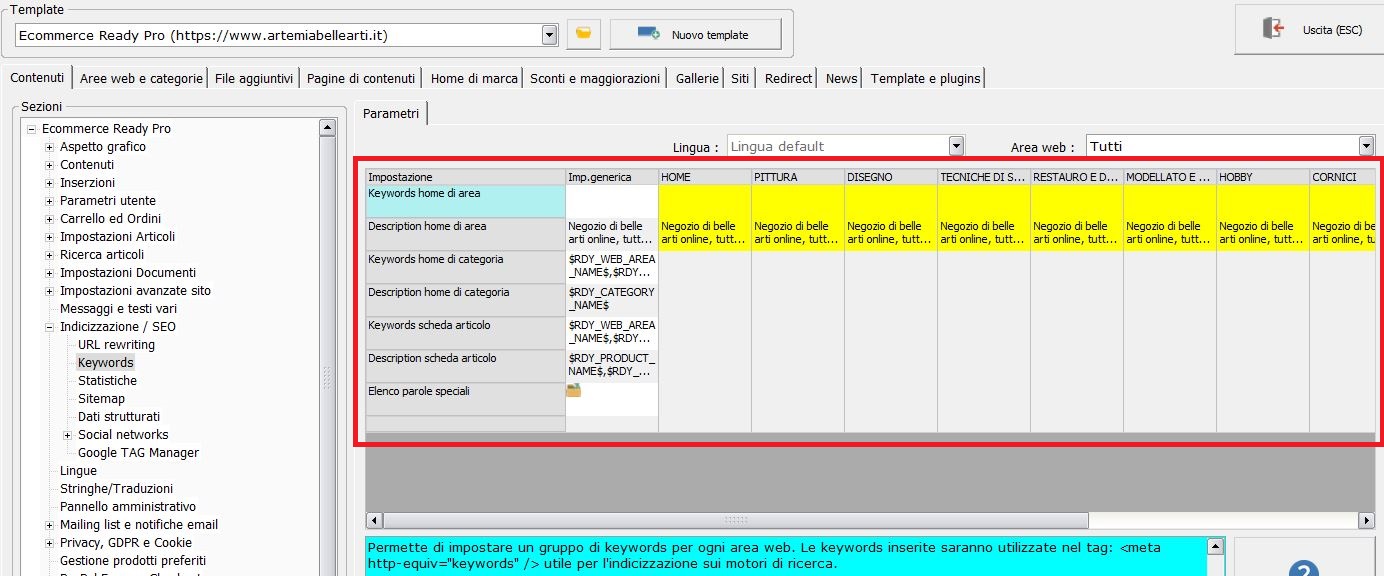Open the Template e plugins tab
The height and width of the screenshot is (576, 1384).
[x=925, y=78]
